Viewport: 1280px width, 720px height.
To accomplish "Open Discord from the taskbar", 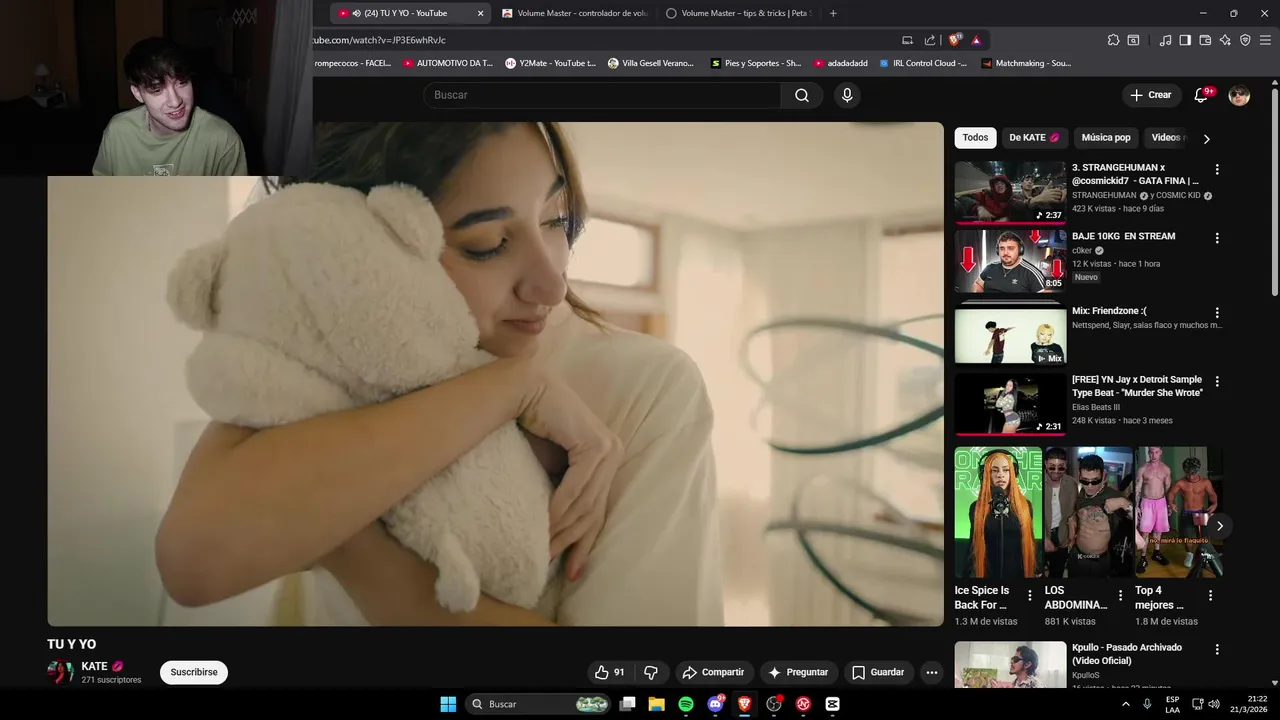I will tap(715, 704).
